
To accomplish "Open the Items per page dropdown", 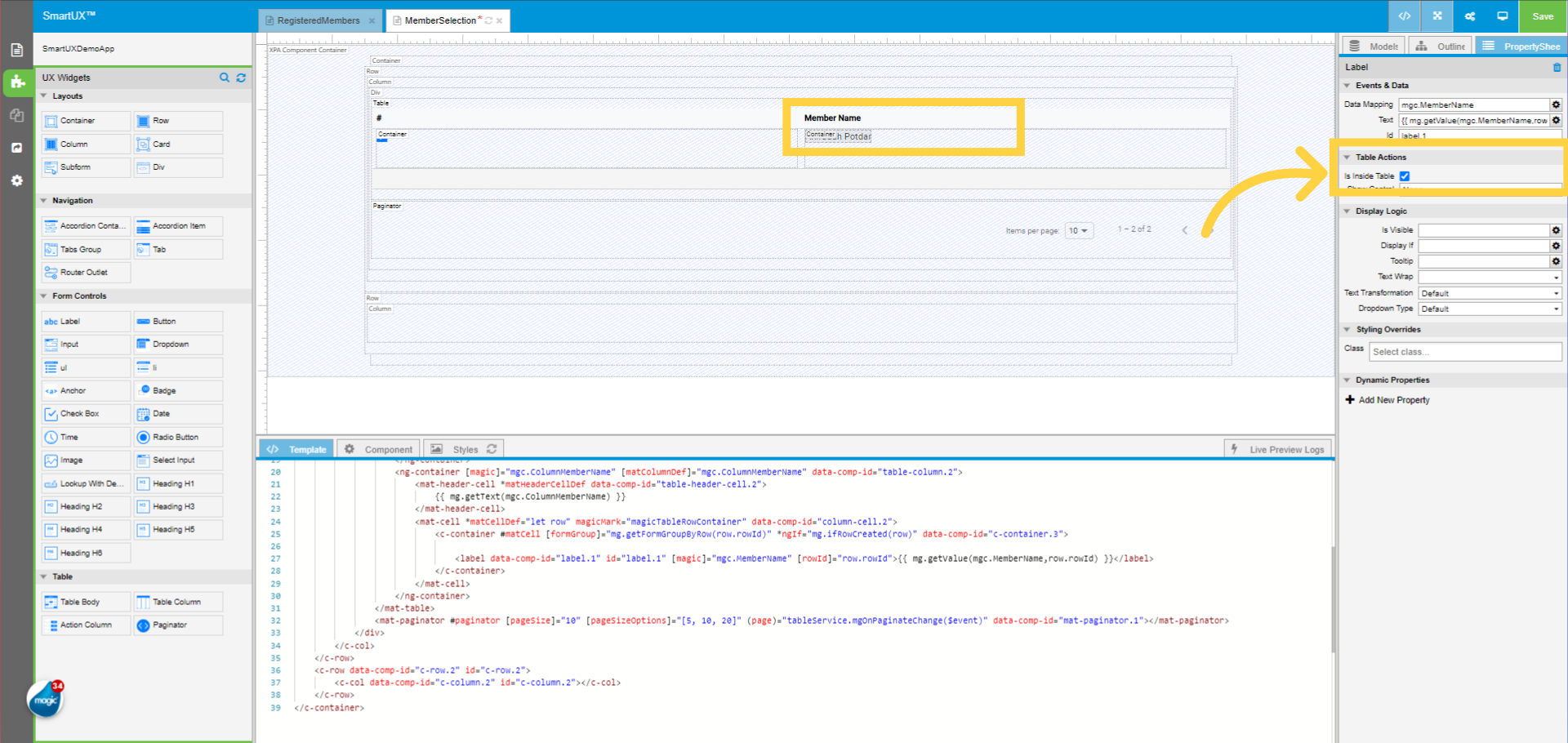I will tap(1078, 230).
